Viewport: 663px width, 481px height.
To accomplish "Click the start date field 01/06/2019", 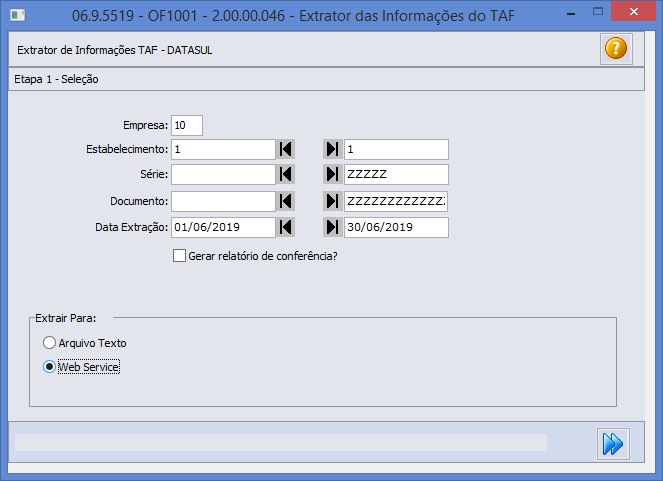I will pyautogui.click(x=223, y=227).
